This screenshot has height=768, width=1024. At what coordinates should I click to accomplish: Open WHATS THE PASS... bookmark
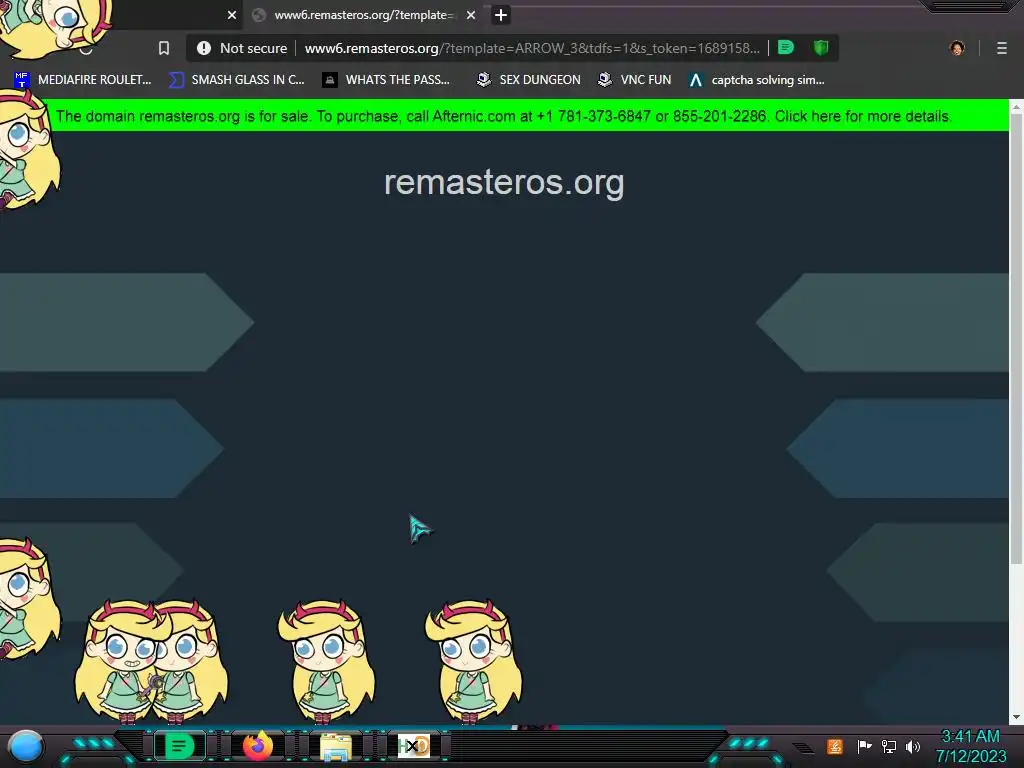click(386, 80)
